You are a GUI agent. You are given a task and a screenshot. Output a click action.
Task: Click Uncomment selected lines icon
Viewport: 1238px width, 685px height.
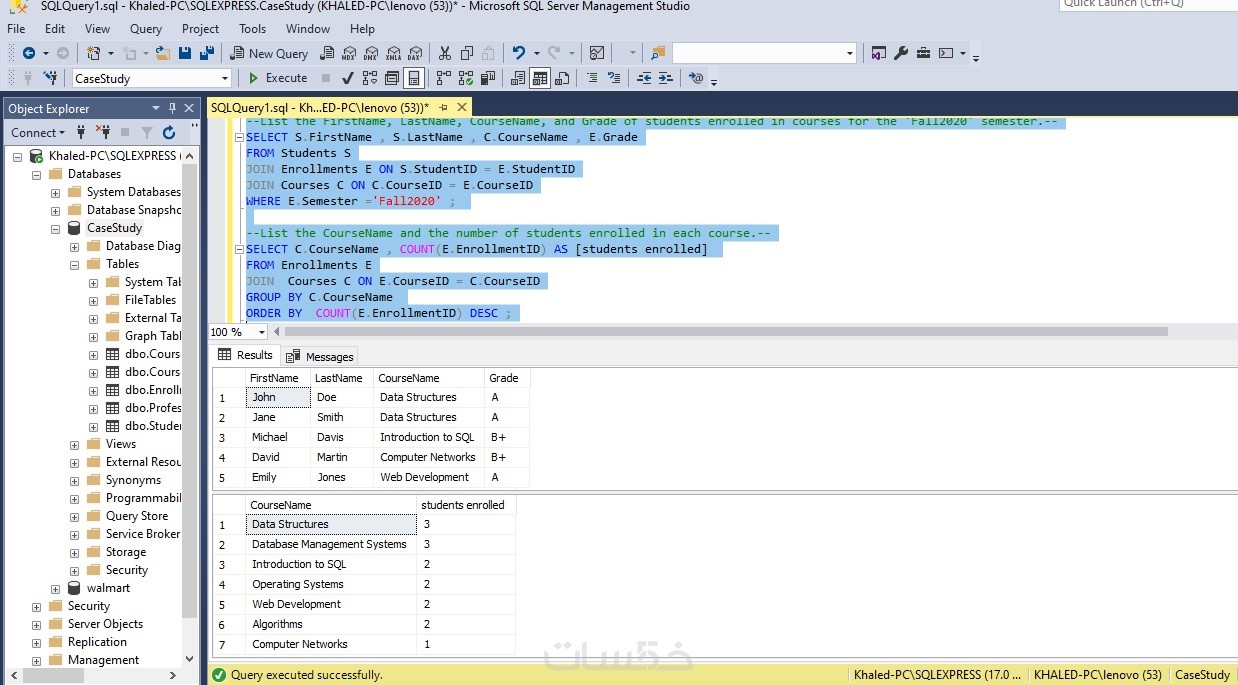(614, 78)
